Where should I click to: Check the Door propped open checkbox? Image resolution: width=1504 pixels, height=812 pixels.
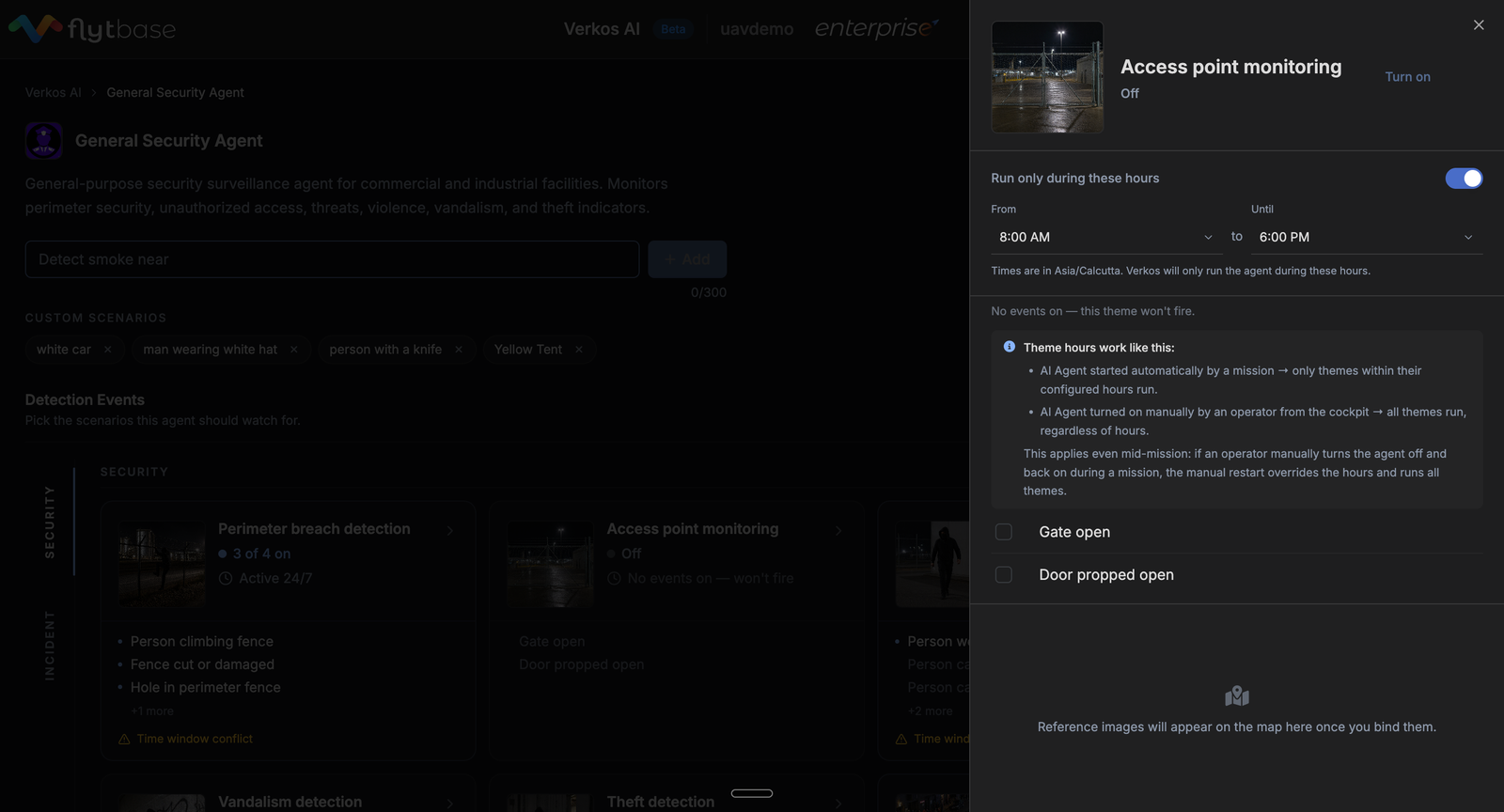click(x=1004, y=575)
